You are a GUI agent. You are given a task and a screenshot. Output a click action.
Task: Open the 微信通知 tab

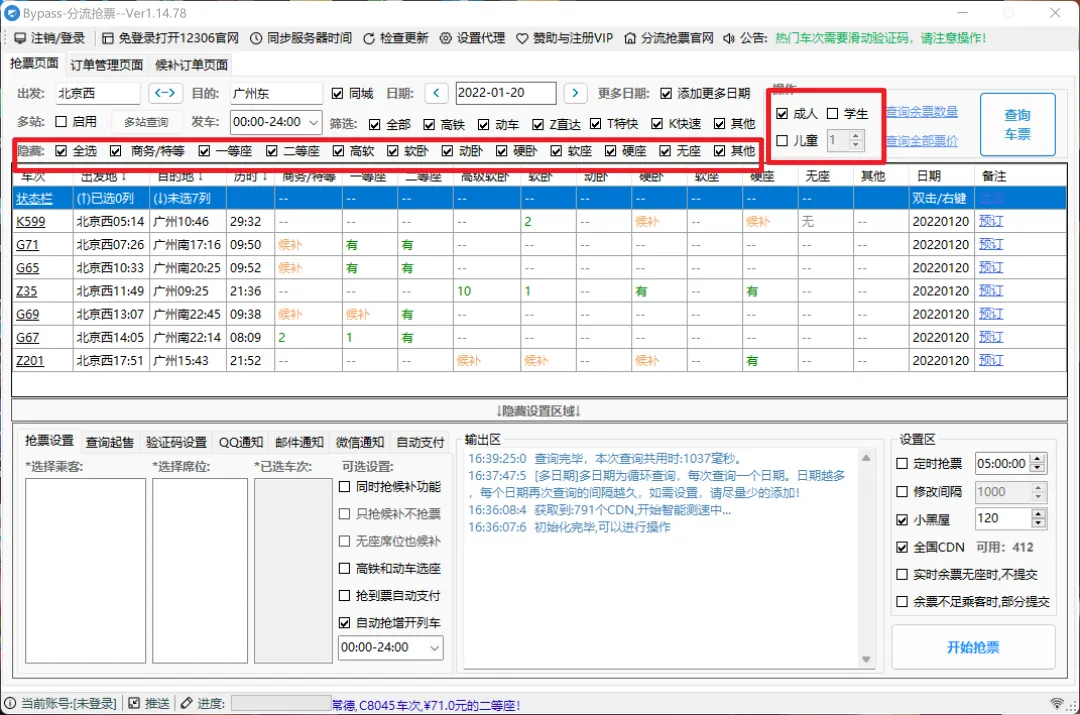(x=360, y=442)
